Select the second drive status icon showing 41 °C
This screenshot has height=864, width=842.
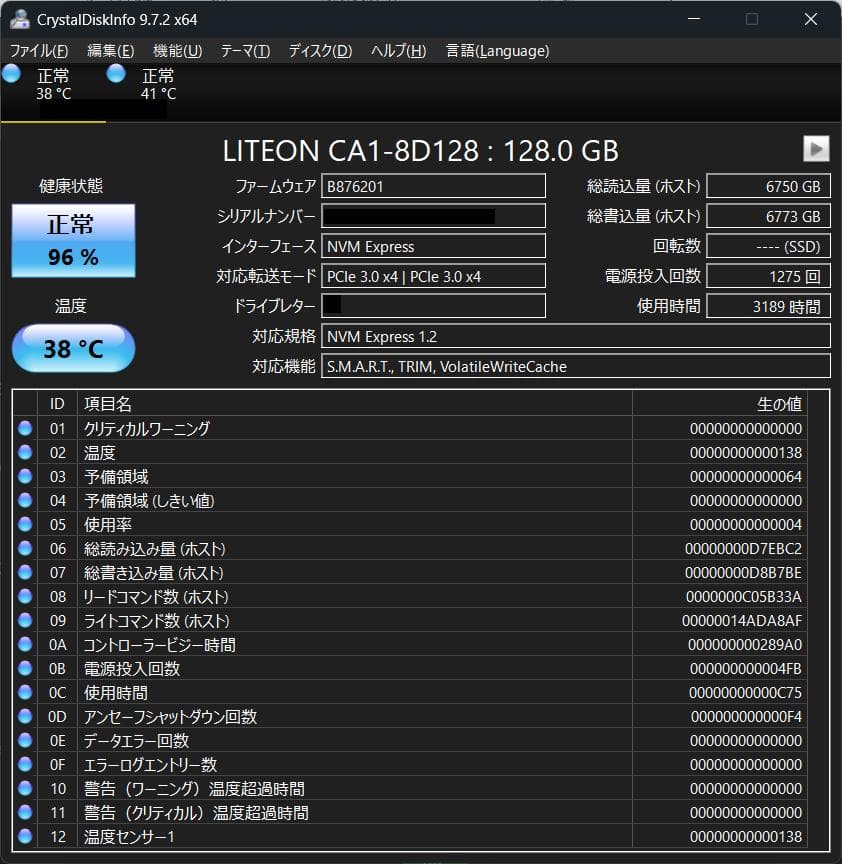pyautogui.click(x=116, y=73)
